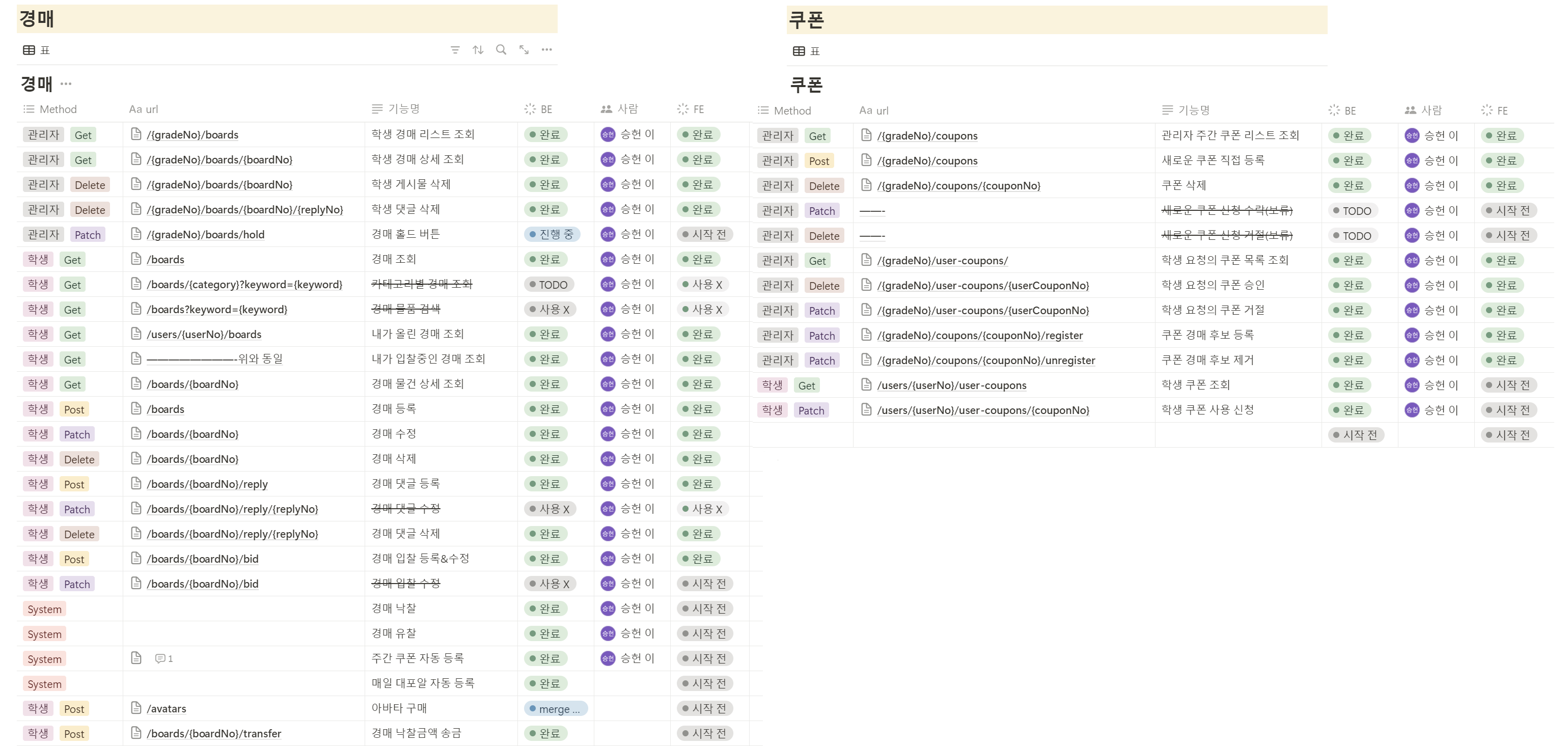1568x746 pixels.
Task: Open /boards/{boardNo}/transfer url link
Action: point(214,733)
